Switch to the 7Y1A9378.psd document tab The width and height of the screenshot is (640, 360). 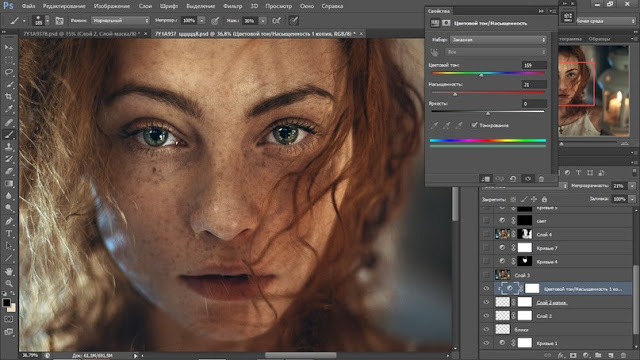pos(82,33)
